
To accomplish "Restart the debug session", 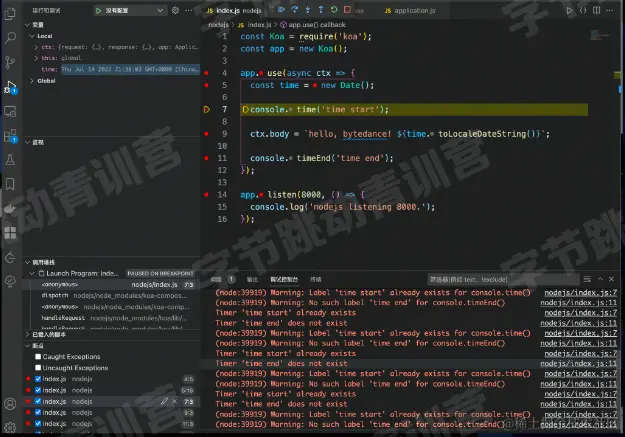I will pyautogui.click(x=334, y=10).
